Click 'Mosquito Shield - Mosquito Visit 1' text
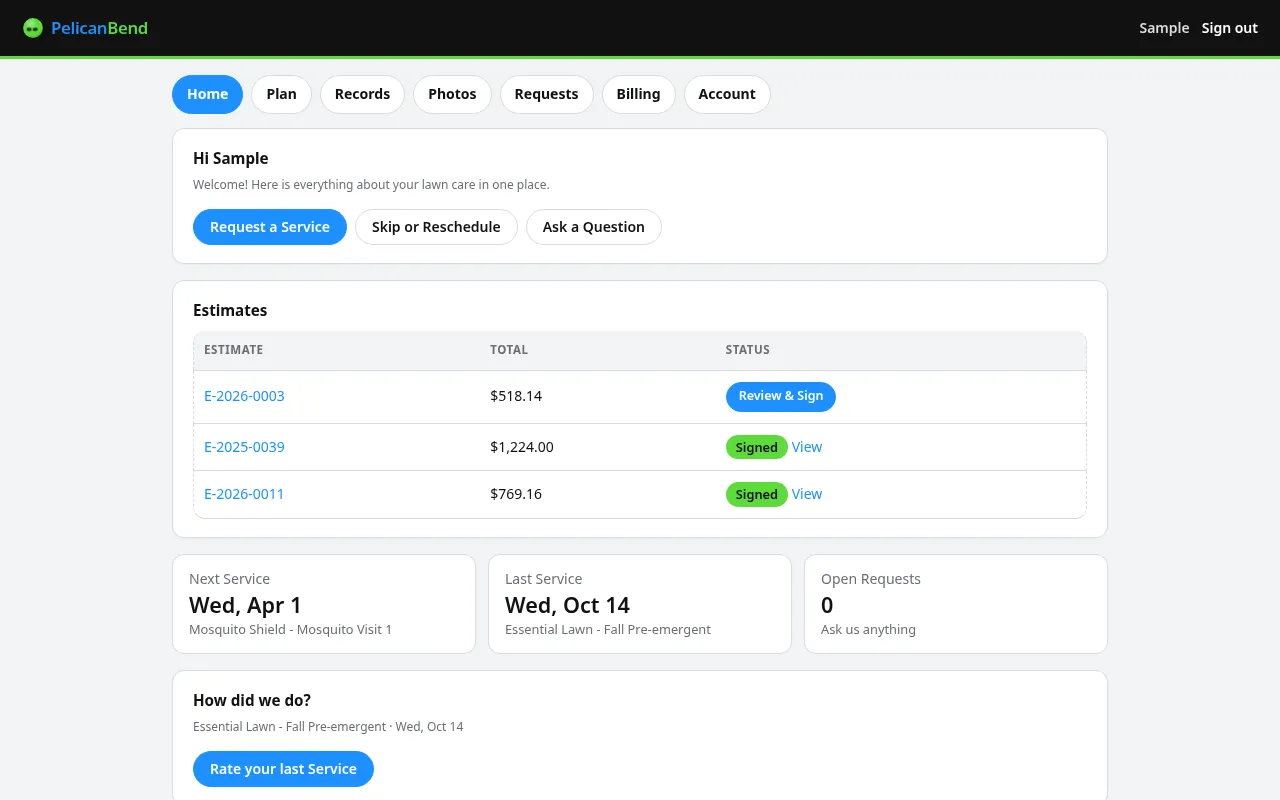Image resolution: width=1280 pixels, height=800 pixels. tap(291, 630)
